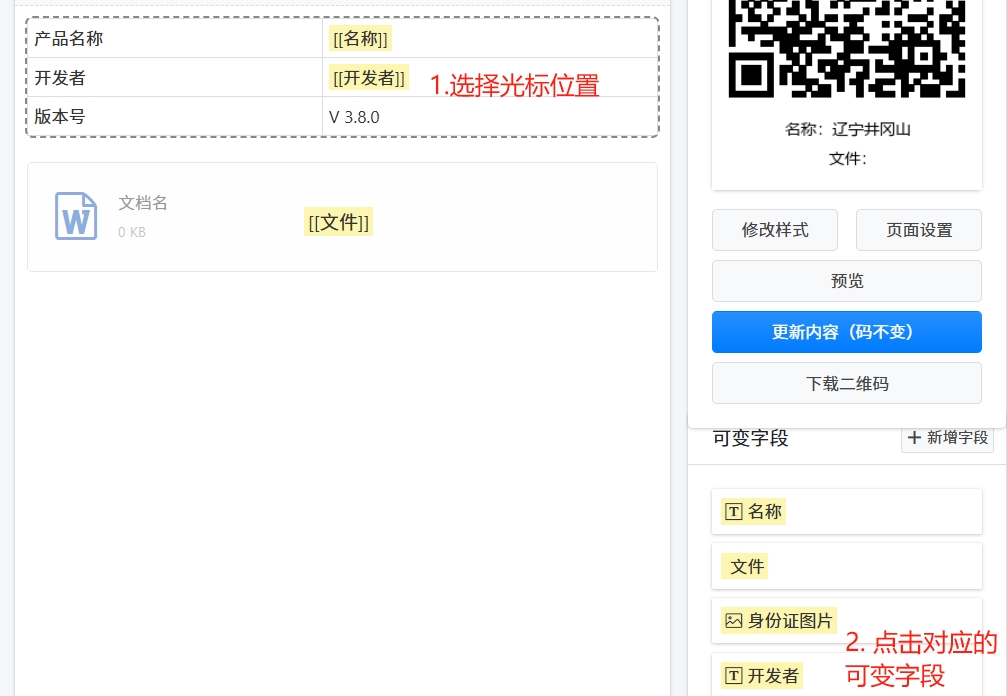1007x696 pixels.
Task: Select the [[开发者]] placeholder in the table
Action: 369,78
